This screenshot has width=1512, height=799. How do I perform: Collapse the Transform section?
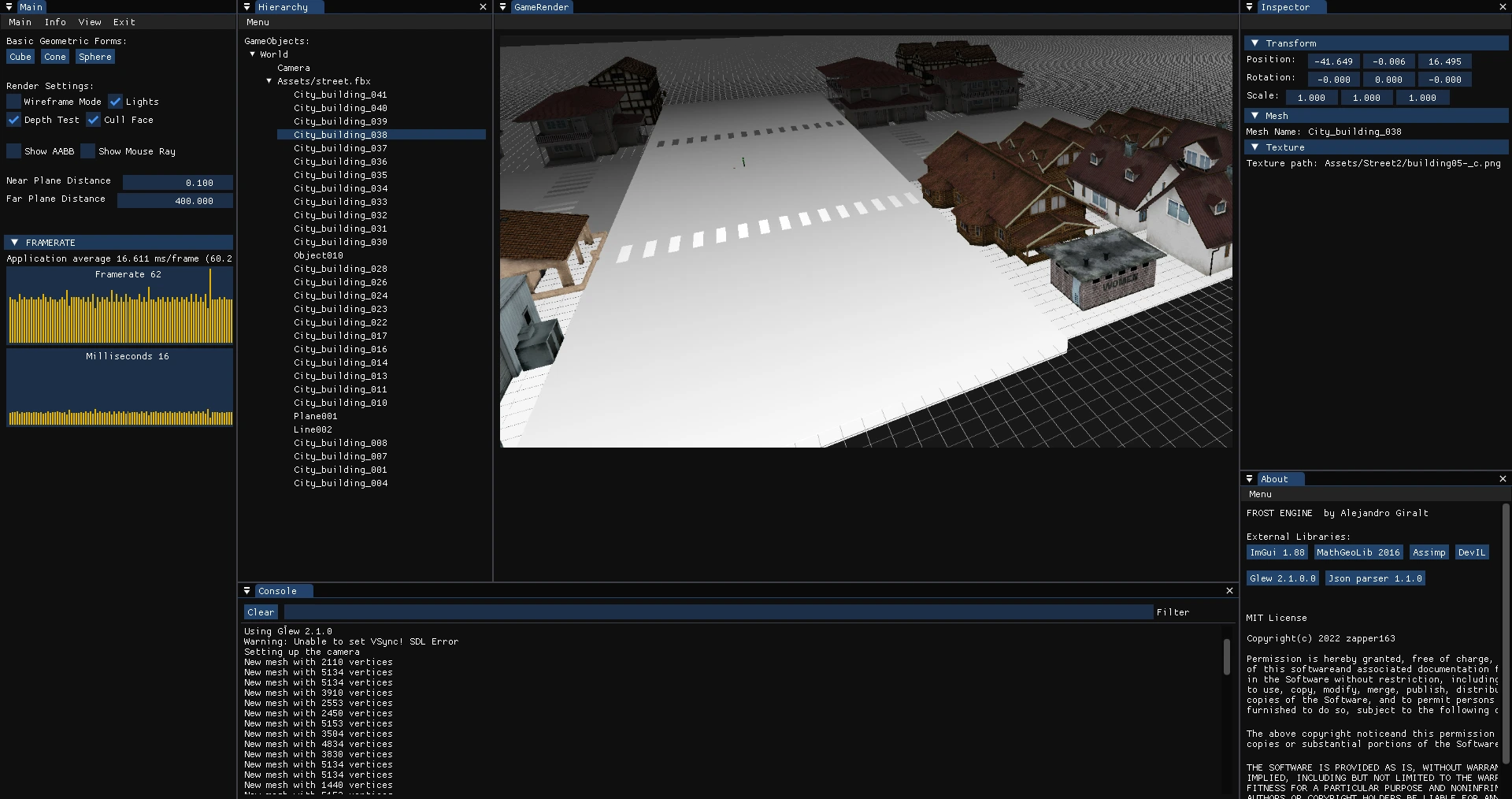click(1376, 43)
